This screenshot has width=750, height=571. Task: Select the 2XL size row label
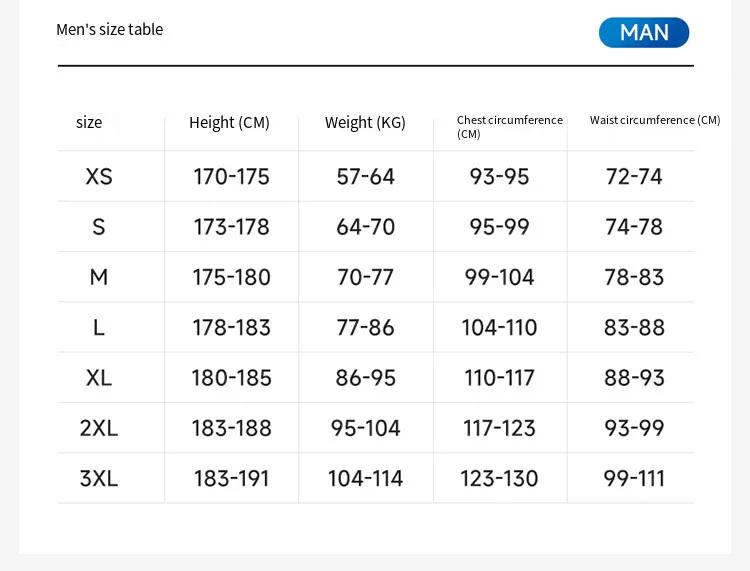99,428
